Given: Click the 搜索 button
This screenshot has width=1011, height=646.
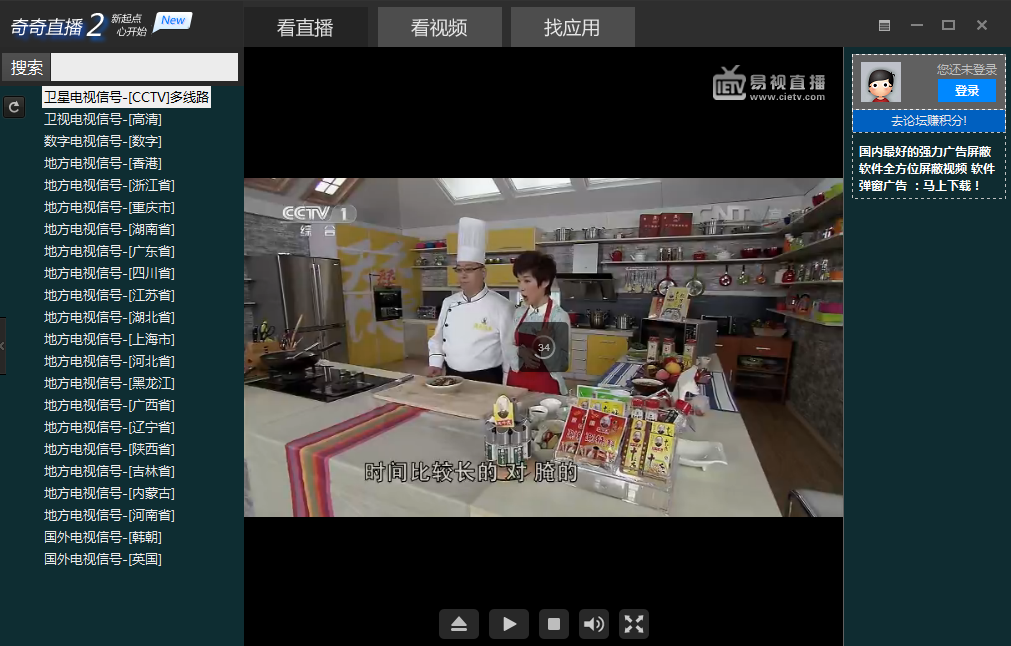Looking at the screenshot, I should 26,67.
